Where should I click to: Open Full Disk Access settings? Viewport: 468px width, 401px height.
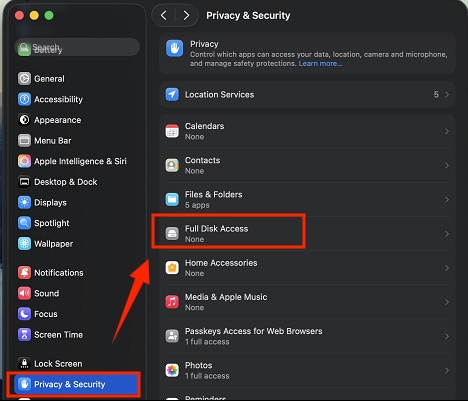pyautogui.click(x=307, y=234)
